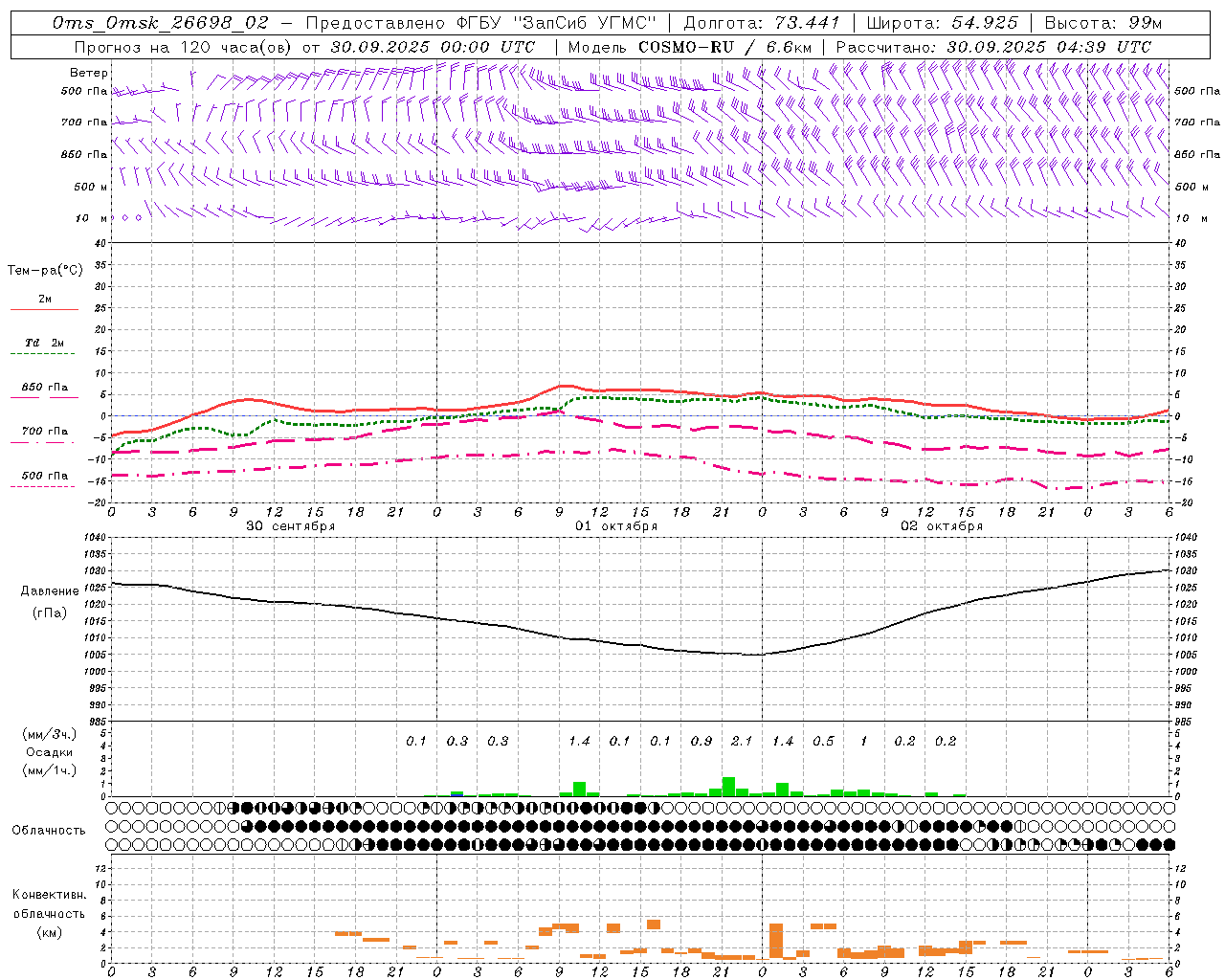Click the 02 октября date label

point(942,526)
